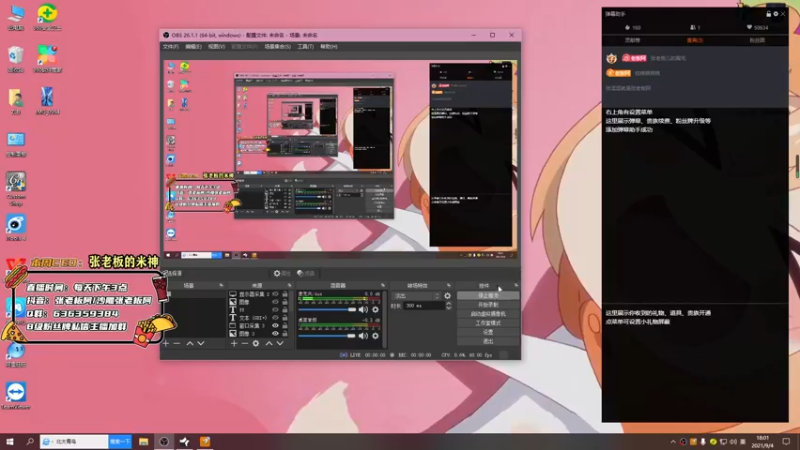Click the Audio Mixer vertical scrollbar
Viewport: 800px width, 450px height.
click(x=384, y=319)
